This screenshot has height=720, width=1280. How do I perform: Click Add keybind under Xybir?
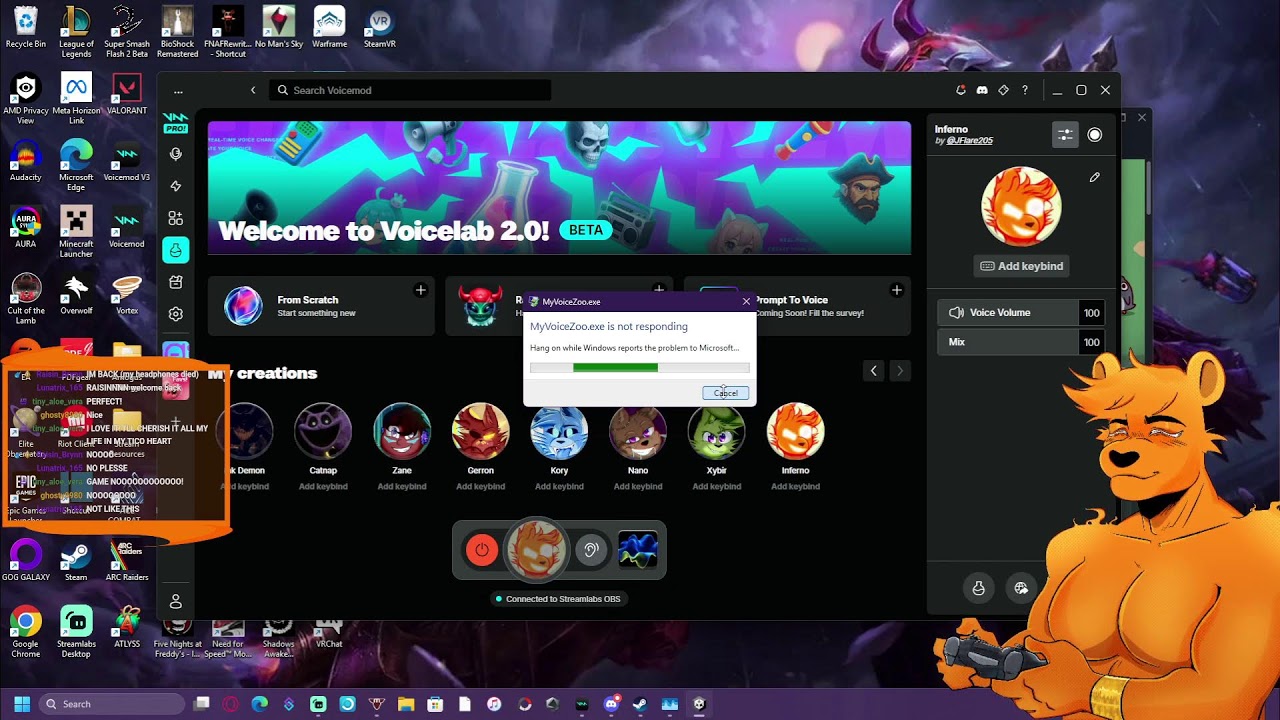pyautogui.click(x=716, y=487)
